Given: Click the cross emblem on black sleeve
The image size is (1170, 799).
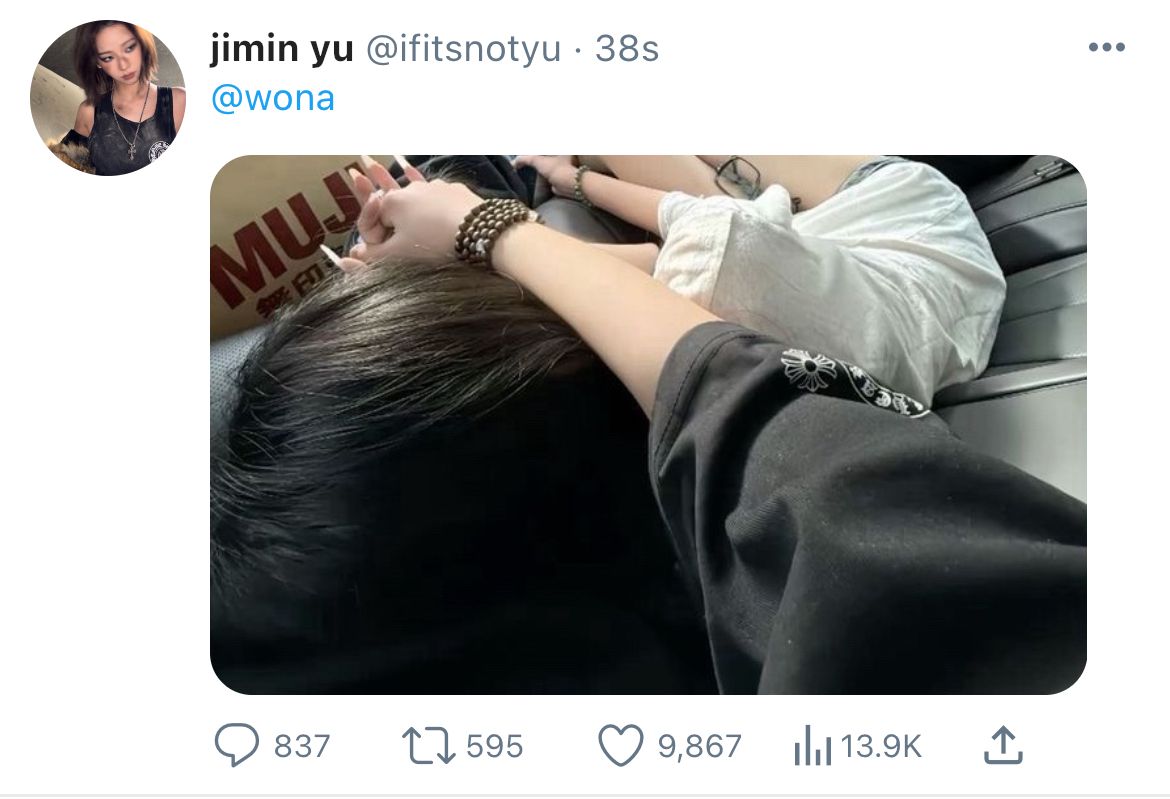Looking at the screenshot, I should pyautogui.click(x=809, y=369).
